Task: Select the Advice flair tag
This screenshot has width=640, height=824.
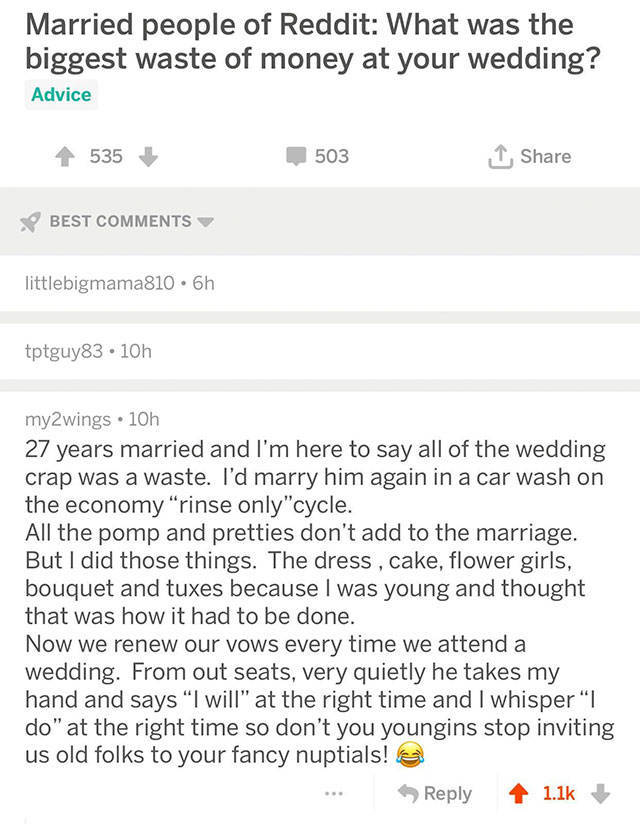Action: pyautogui.click(x=61, y=95)
